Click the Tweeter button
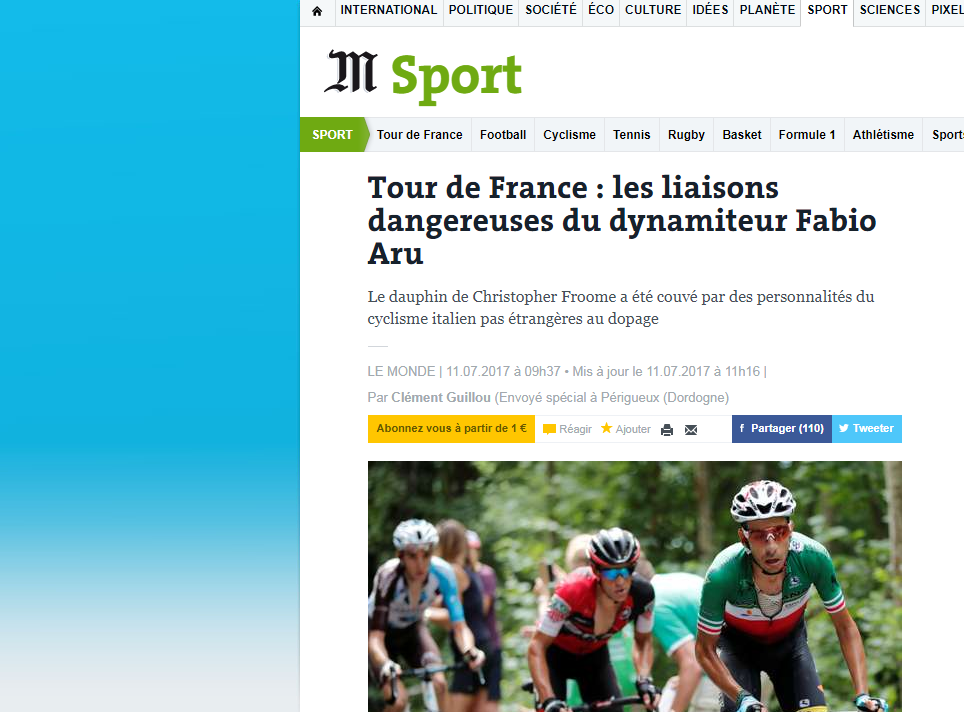 [x=867, y=429]
